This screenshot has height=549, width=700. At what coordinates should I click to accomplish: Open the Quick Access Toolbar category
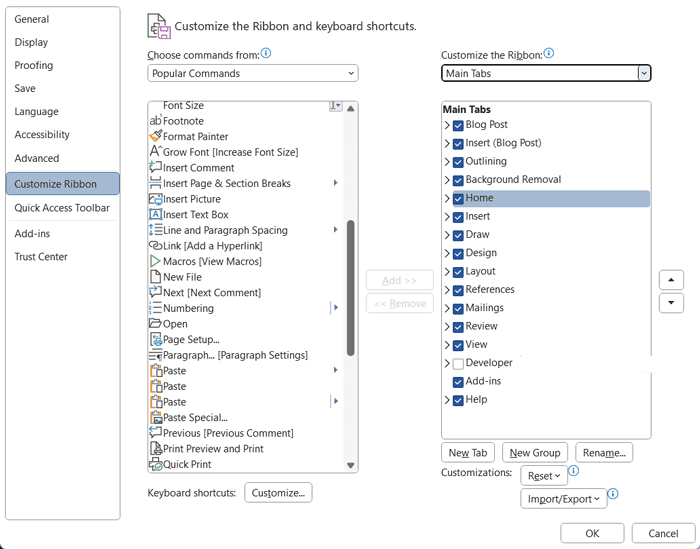tap(61, 208)
